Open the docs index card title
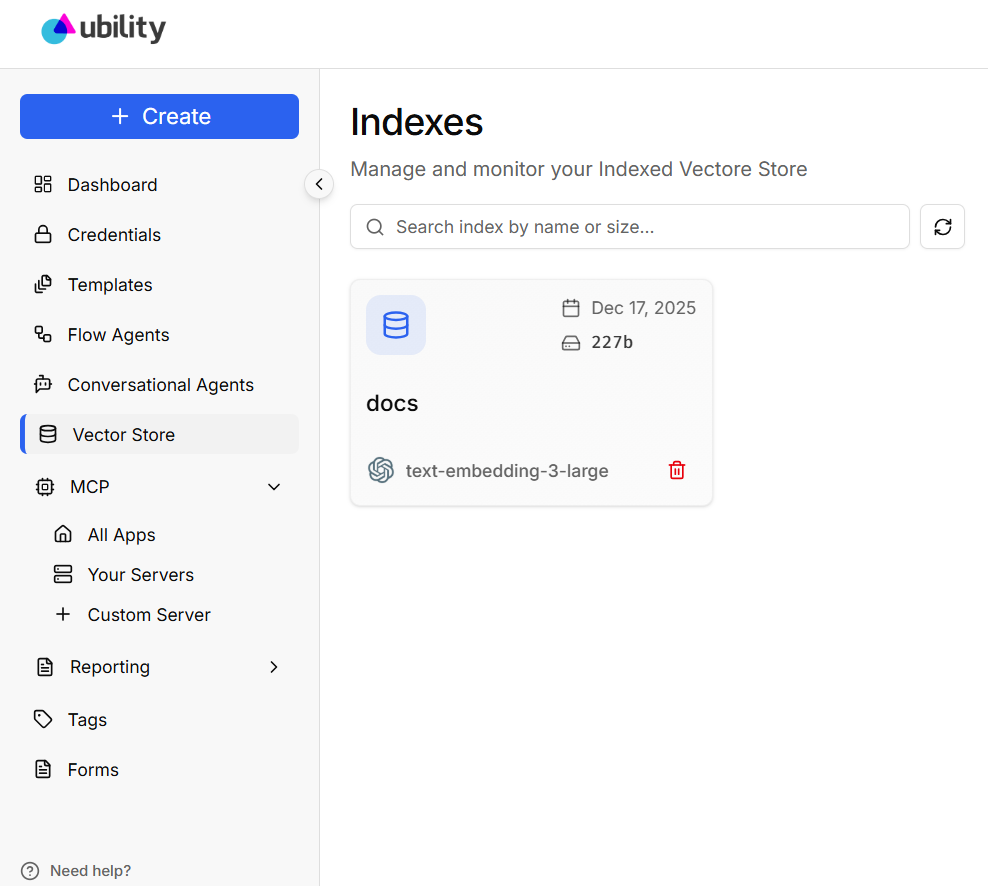 pyautogui.click(x=392, y=403)
